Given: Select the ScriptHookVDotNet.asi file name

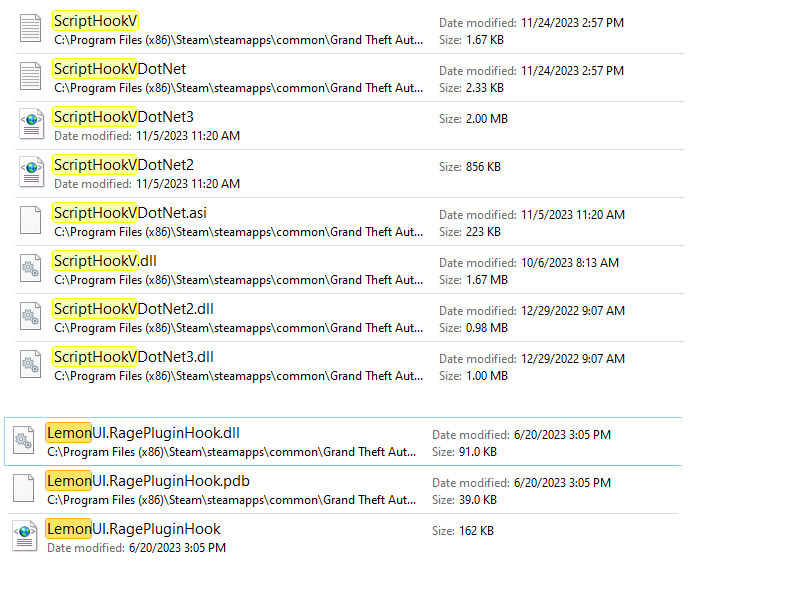Looking at the screenshot, I should (130, 213).
